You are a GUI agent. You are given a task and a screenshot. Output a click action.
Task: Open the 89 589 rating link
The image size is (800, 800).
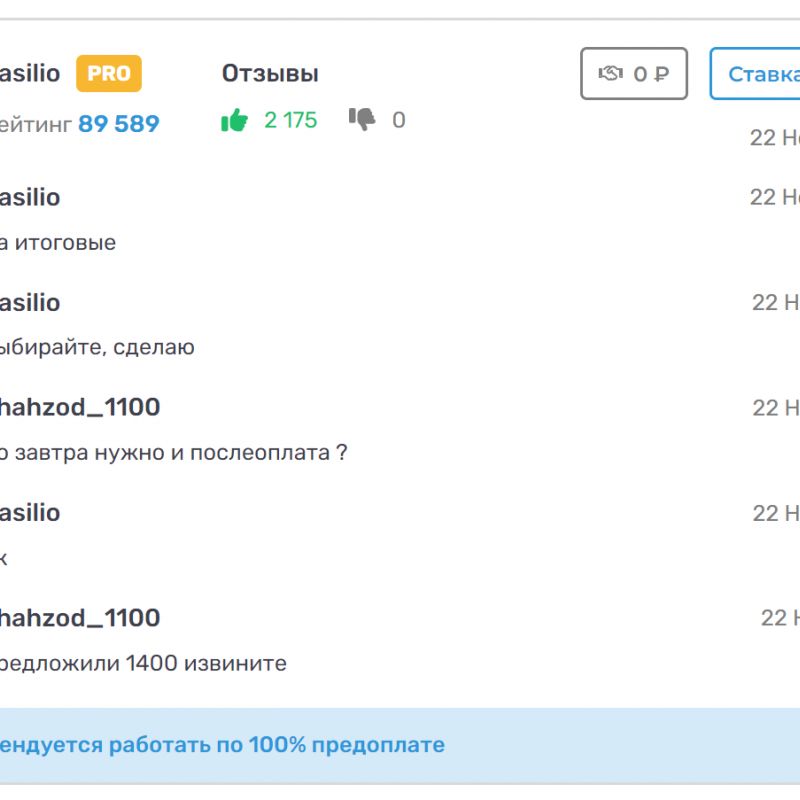coord(118,124)
